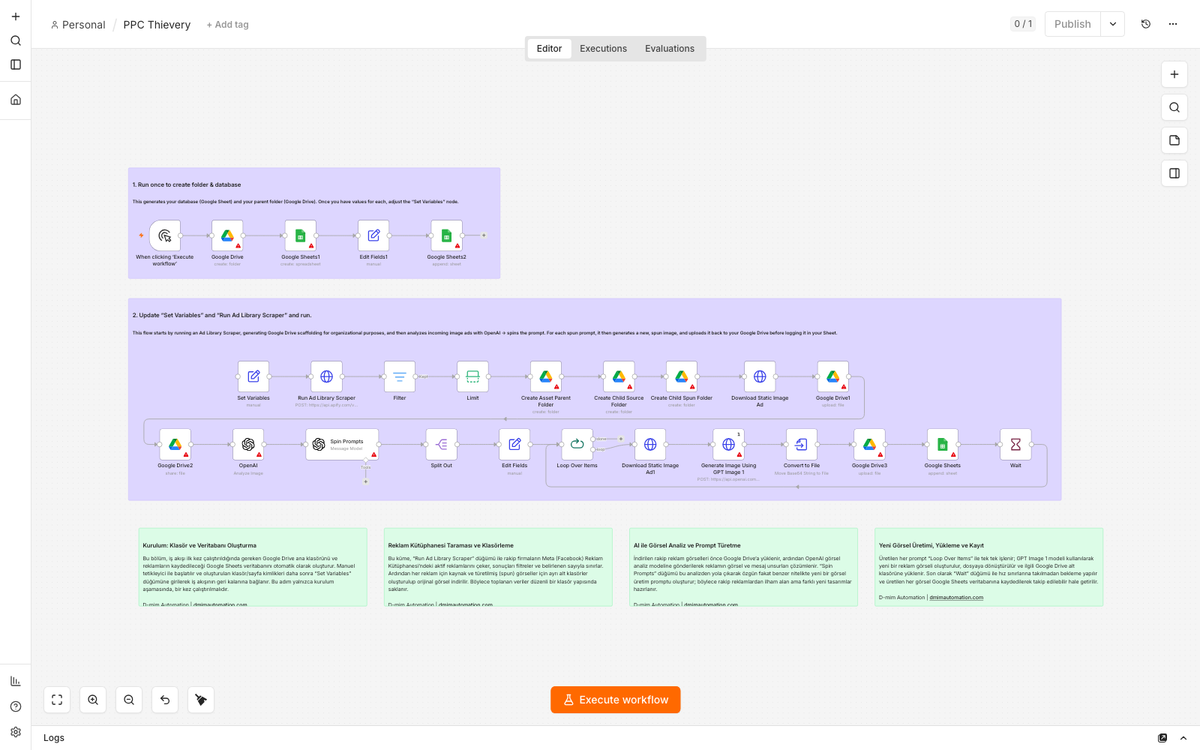Open logs in a new window
1200x750 pixels.
1162,738
